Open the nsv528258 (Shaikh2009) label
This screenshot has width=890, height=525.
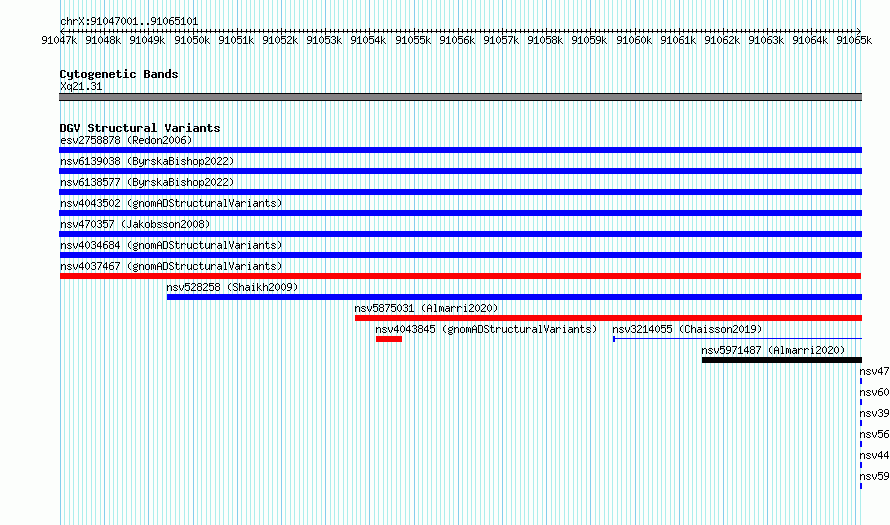[232, 287]
